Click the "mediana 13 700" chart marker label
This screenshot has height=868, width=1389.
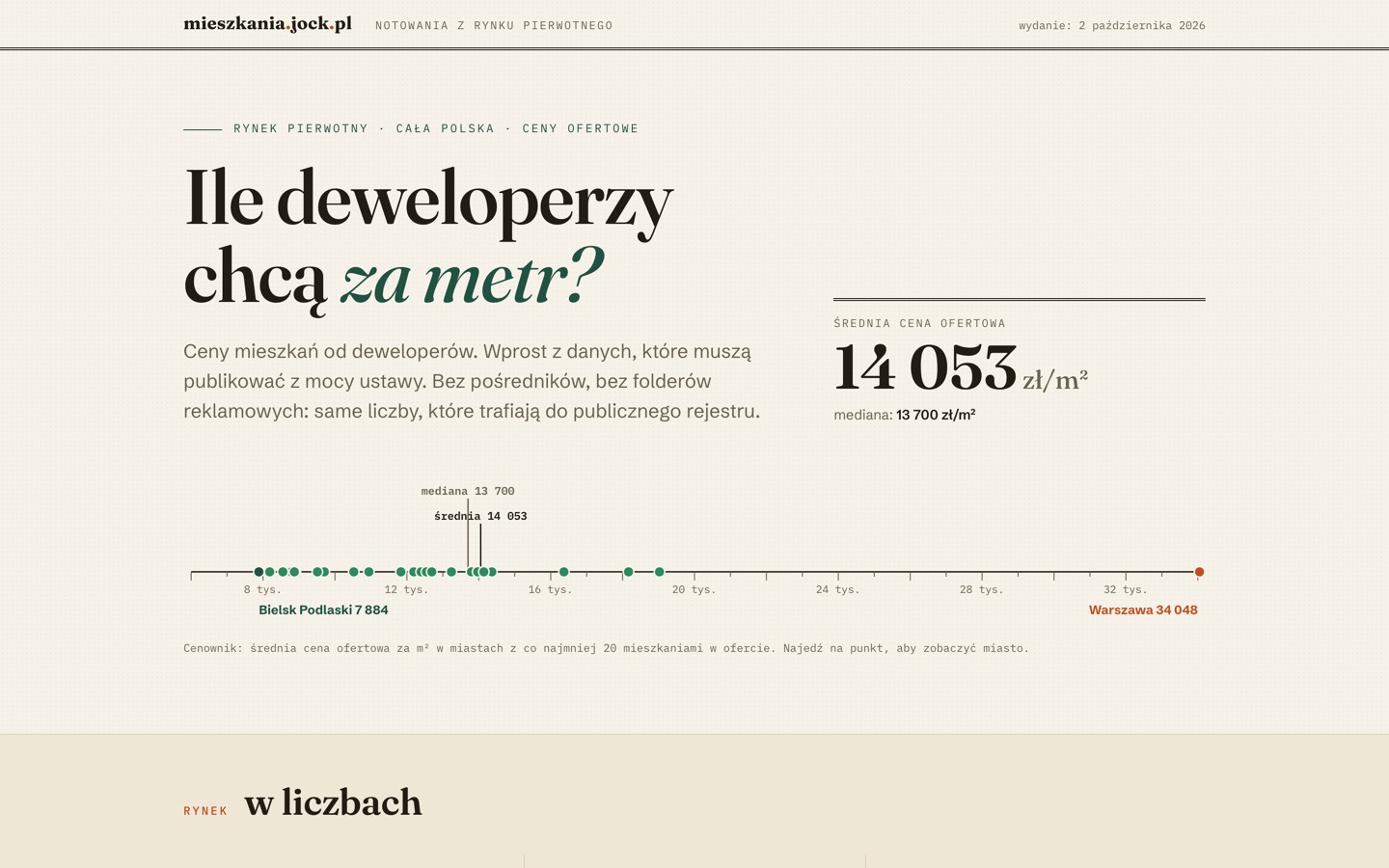(468, 491)
